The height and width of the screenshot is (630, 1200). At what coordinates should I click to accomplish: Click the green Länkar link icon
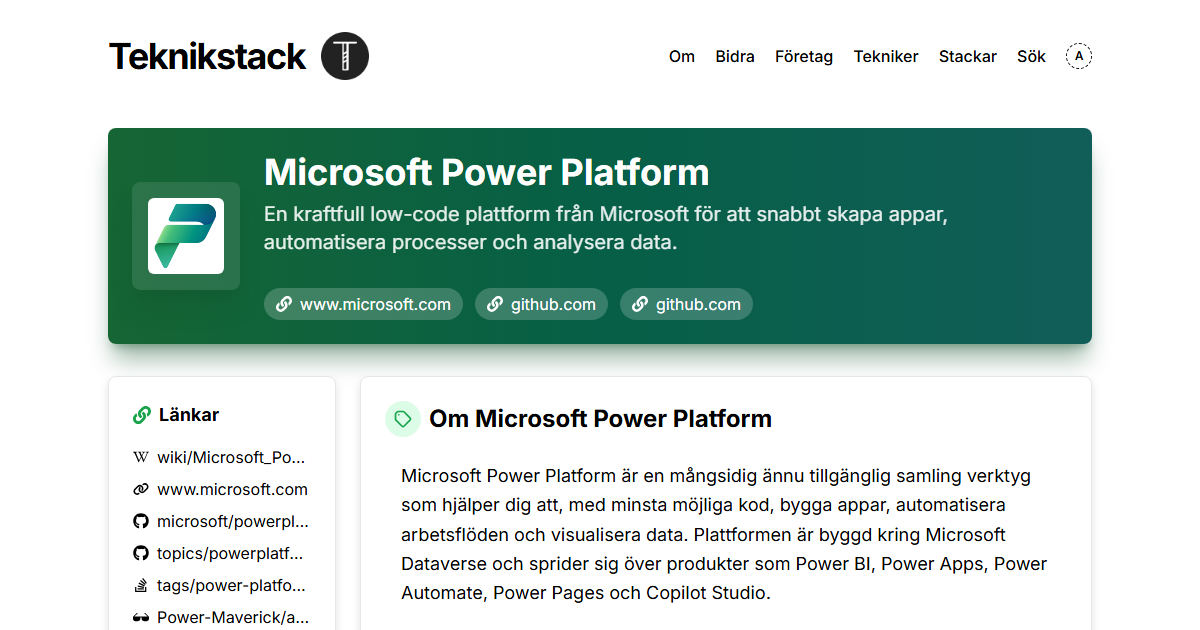tap(142, 415)
